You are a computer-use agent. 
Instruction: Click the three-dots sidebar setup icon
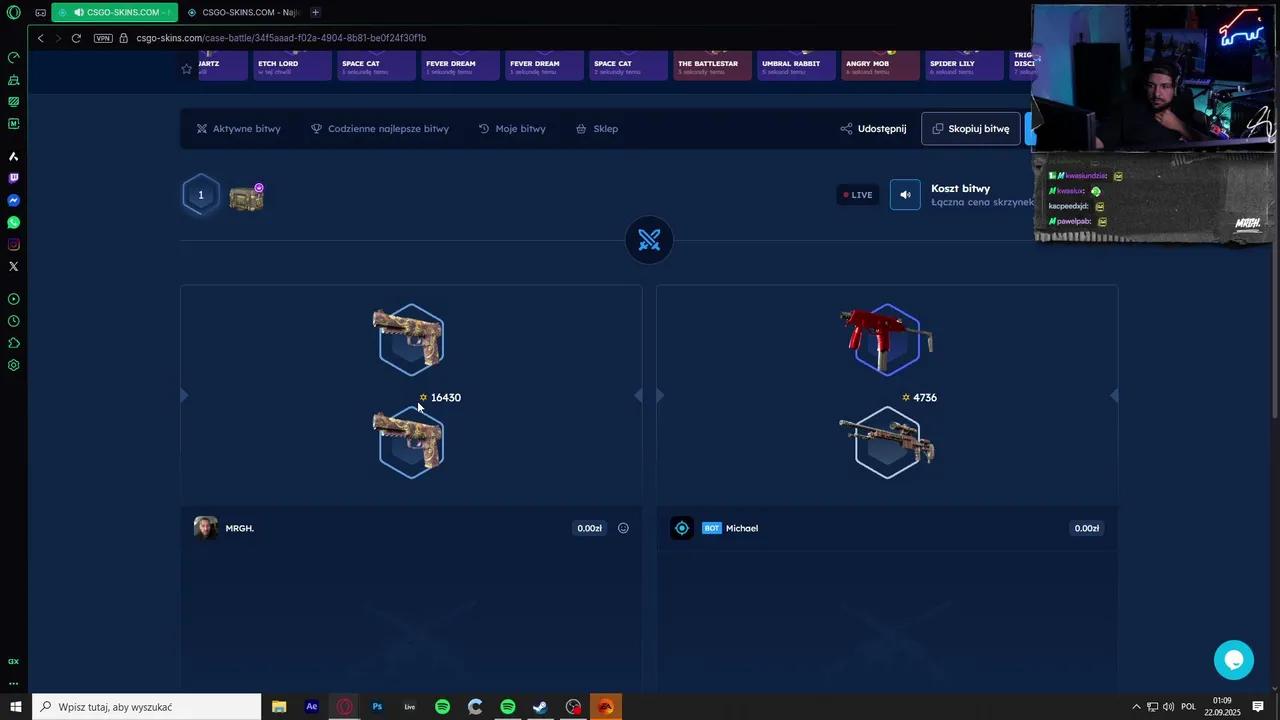click(13, 684)
